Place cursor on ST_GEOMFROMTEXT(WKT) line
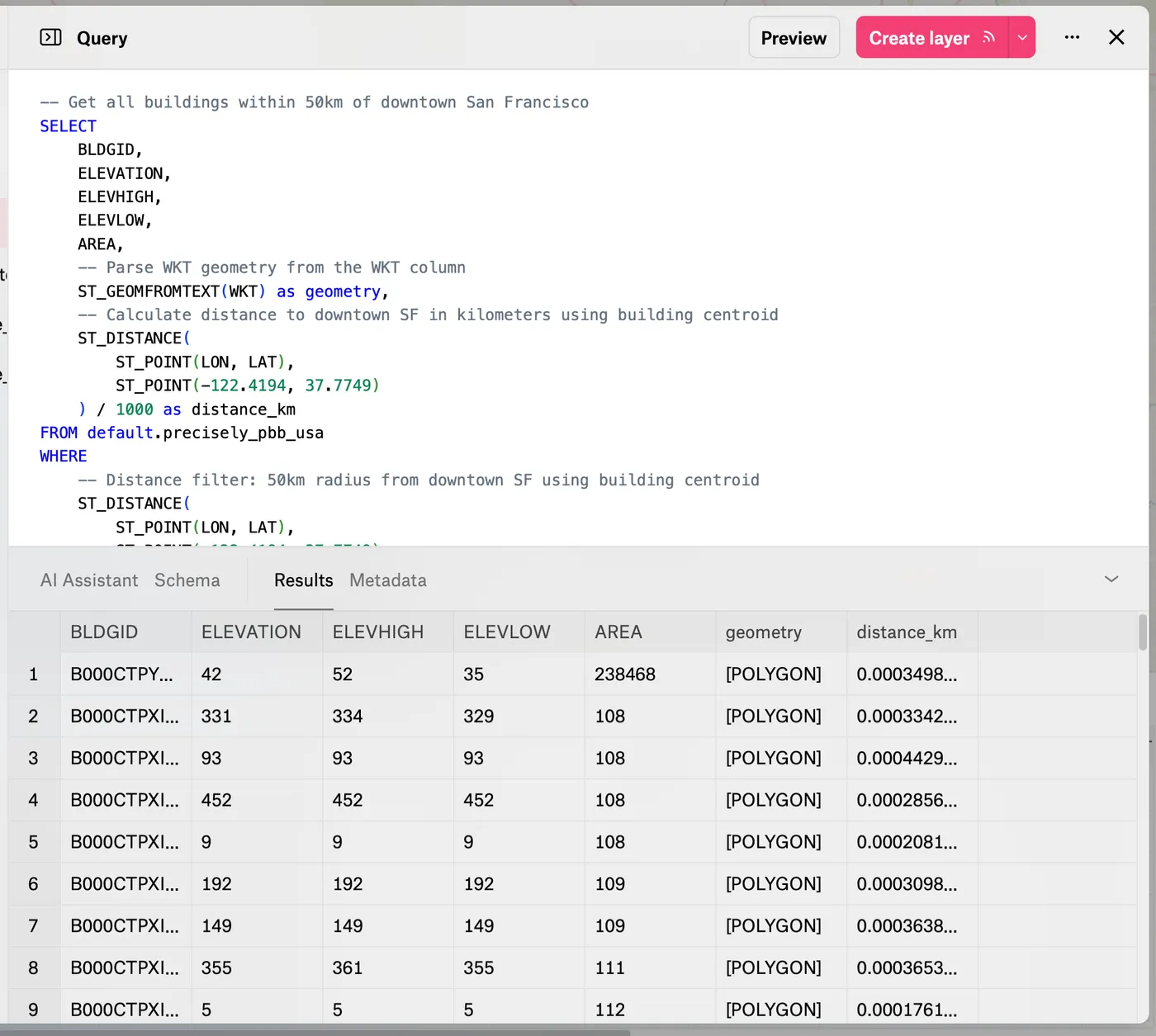This screenshot has height=1036, width=1156. [x=233, y=291]
